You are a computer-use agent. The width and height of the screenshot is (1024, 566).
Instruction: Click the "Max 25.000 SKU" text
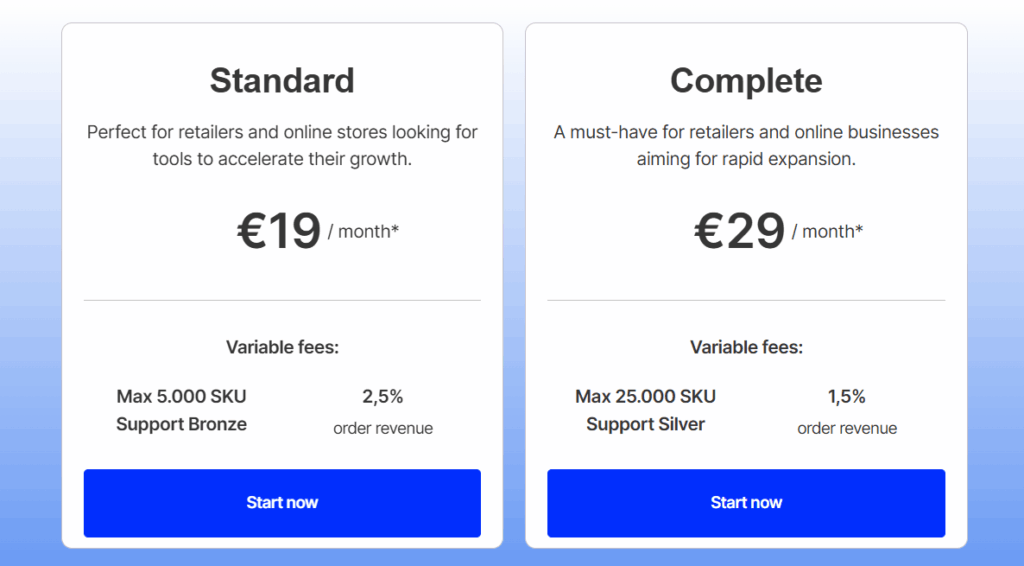pos(645,396)
